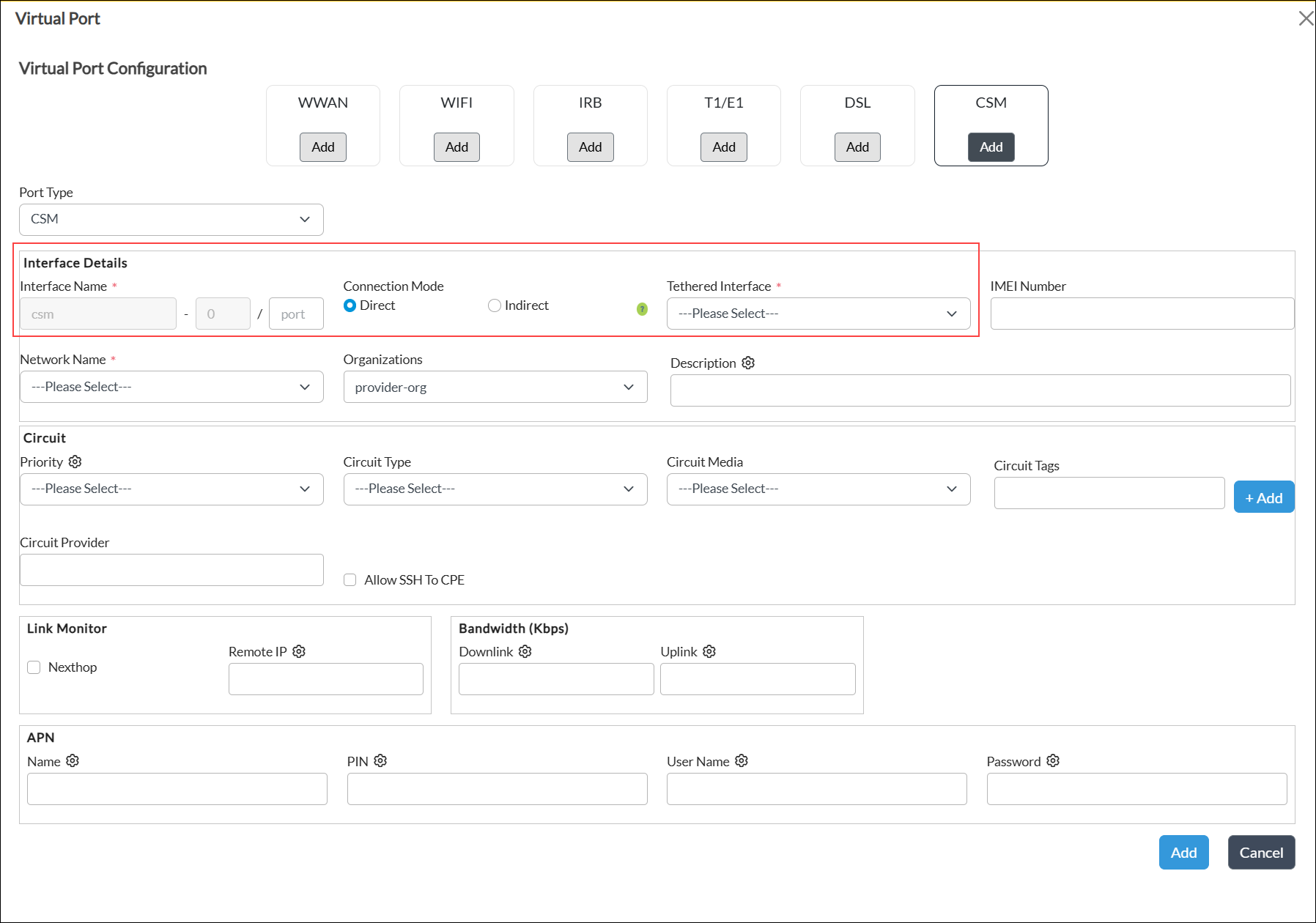Open the Downlink settings gear

[525, 650]
